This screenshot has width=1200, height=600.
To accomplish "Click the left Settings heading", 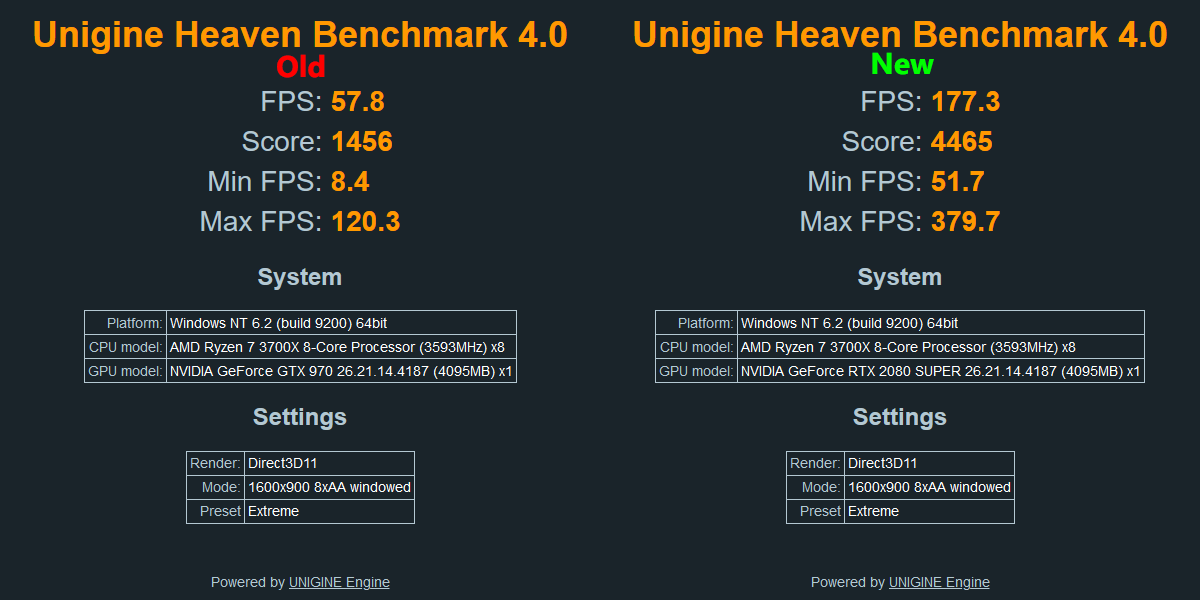I will point(300,417).
